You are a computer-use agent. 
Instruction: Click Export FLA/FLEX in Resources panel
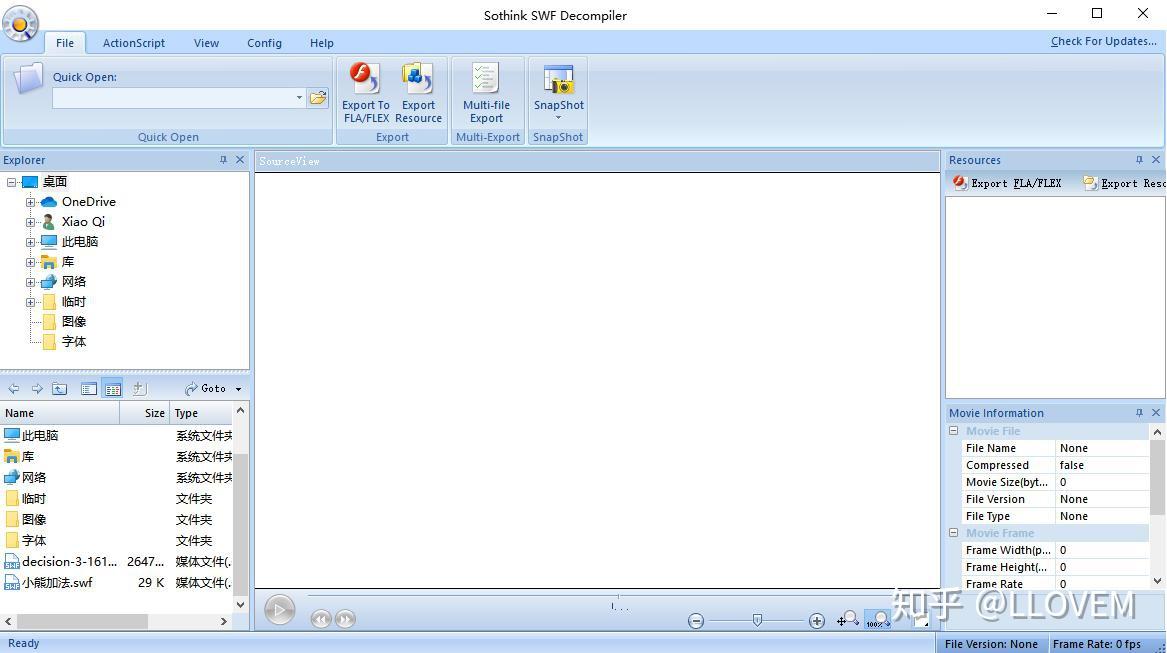[1008, 183]
